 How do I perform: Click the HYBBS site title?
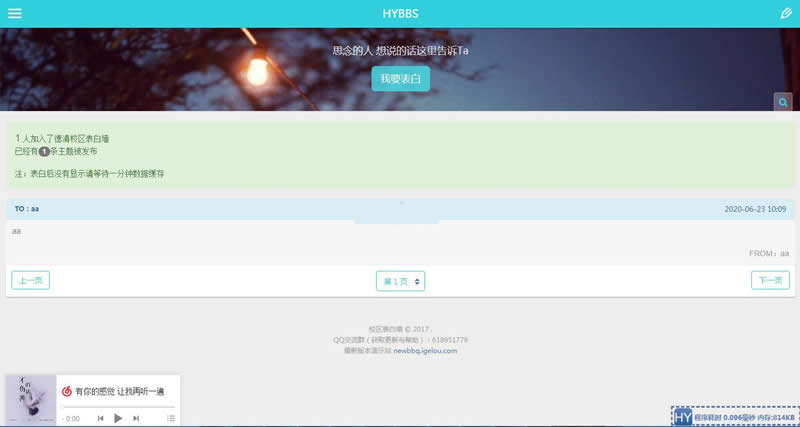(x=400, y=14)
